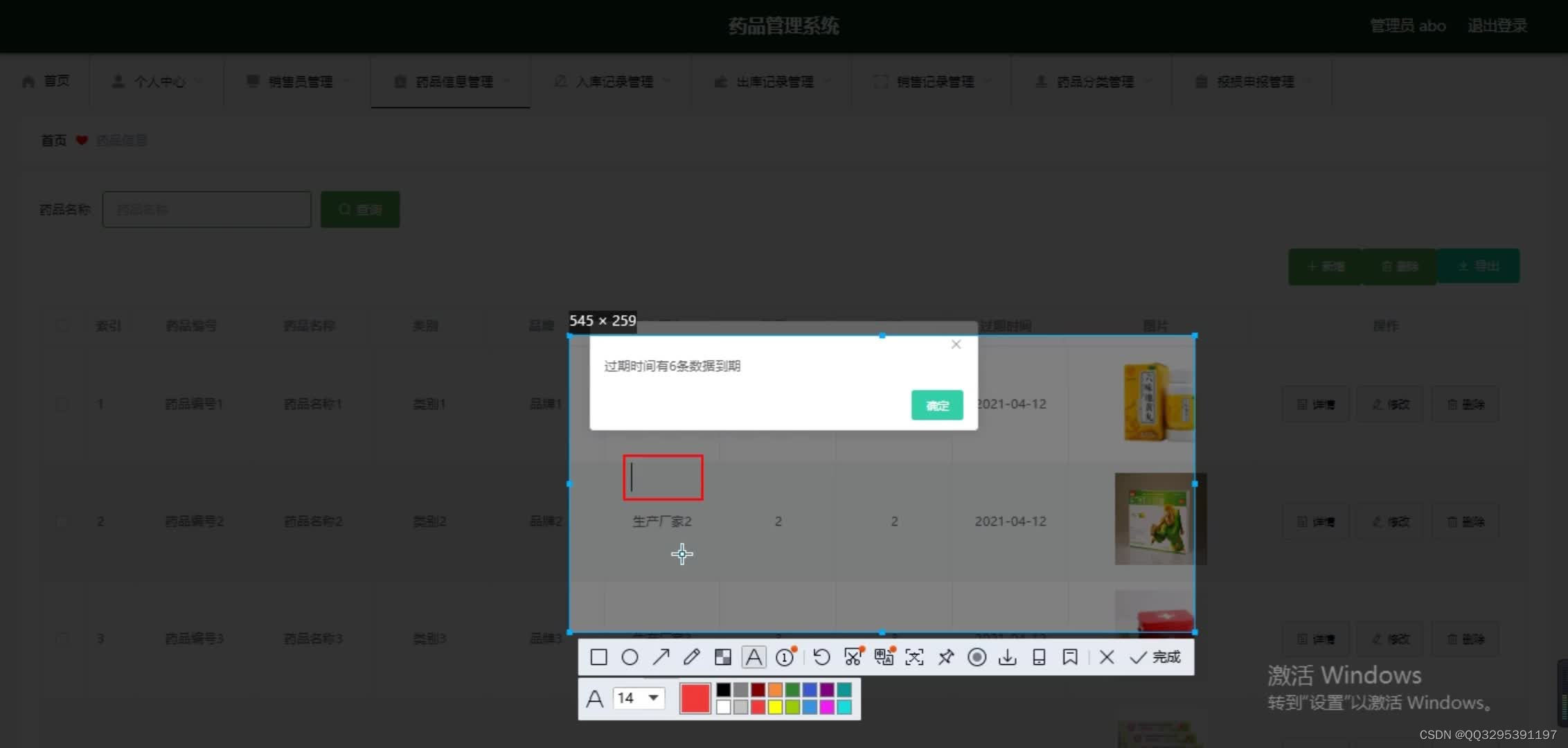Undo the last annotation
Screen dimensions: 1568x748
tap(821, 657)
